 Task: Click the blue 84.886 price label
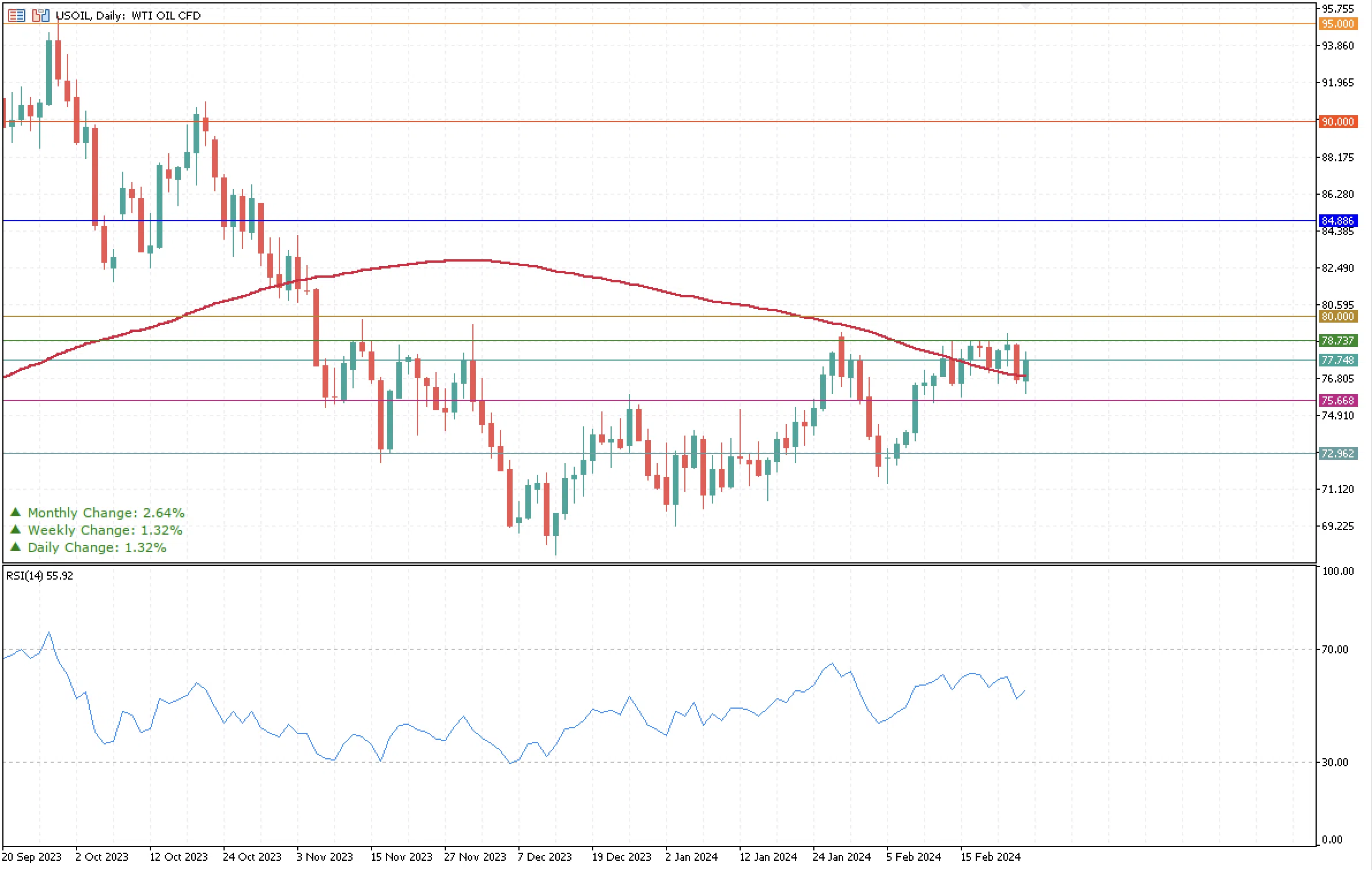1337,221
